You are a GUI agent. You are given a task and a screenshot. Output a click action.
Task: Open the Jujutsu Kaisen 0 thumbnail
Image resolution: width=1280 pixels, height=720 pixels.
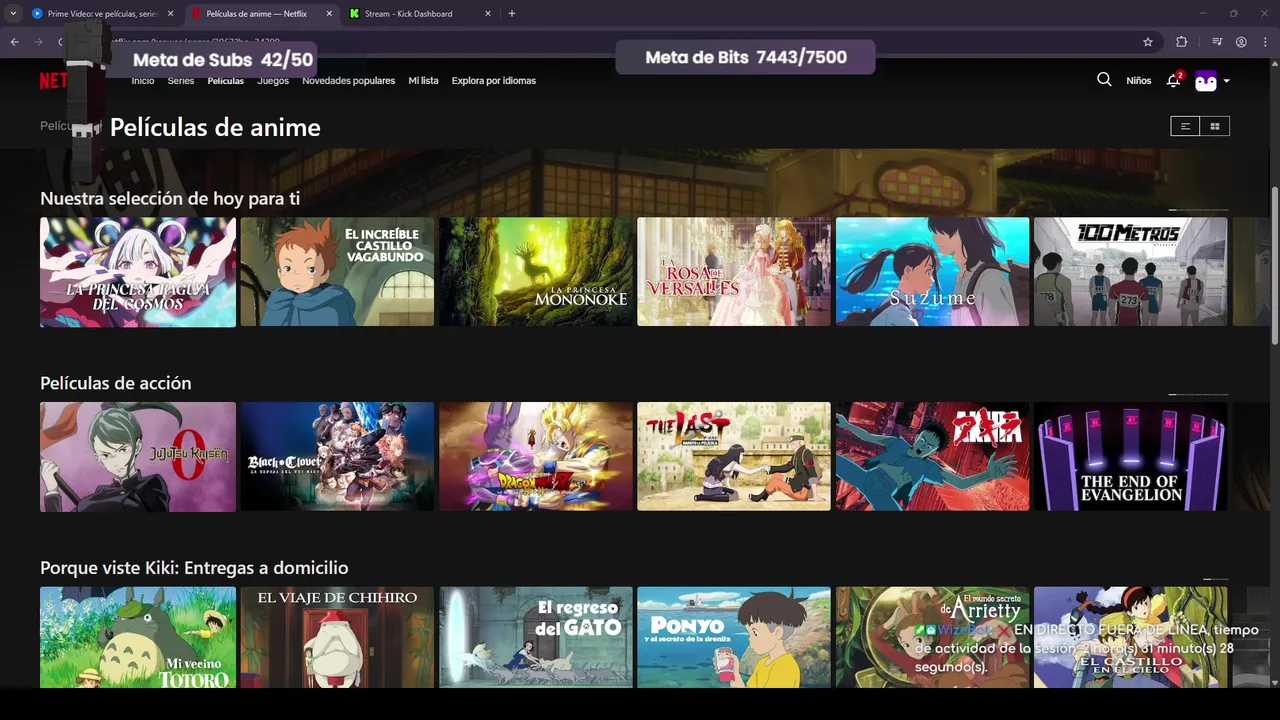(138, 457)
